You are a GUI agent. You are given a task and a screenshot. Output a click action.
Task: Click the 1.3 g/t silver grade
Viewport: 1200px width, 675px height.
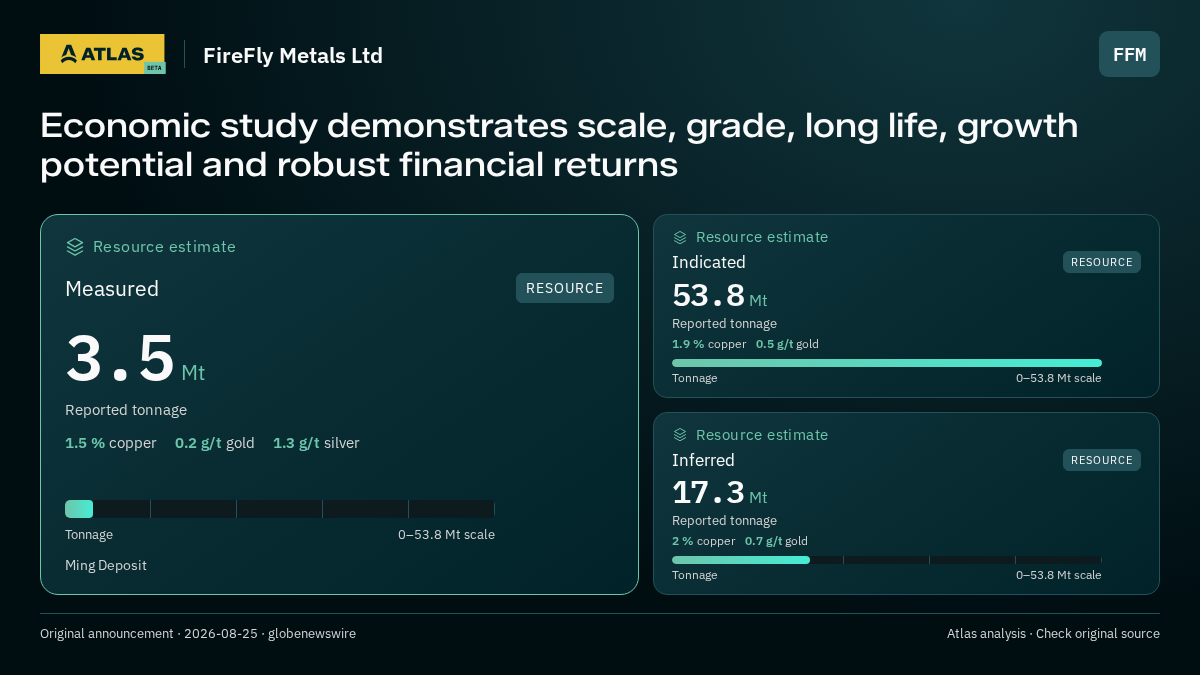pyautogui.click(x=316, y=443)
